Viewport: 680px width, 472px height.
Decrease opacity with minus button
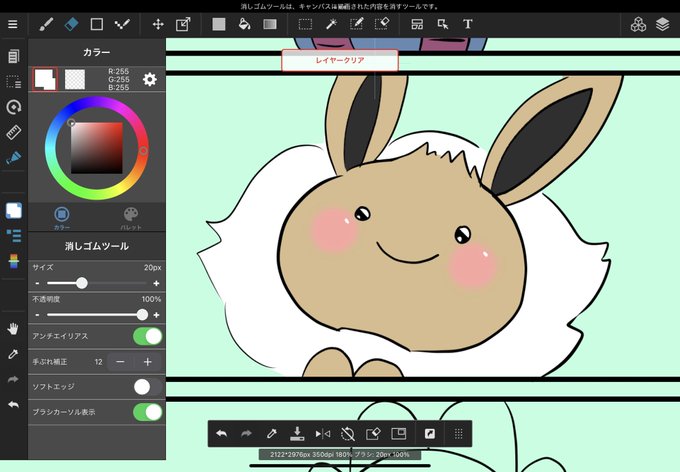click(x=37, y=315)
